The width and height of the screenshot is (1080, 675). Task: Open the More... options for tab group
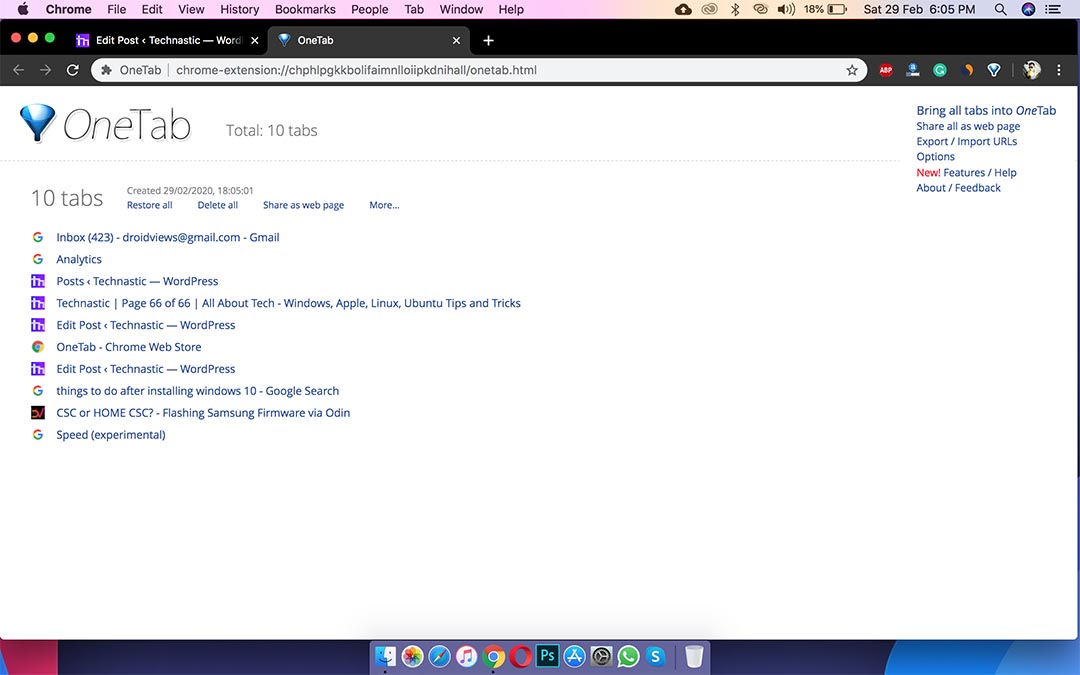[x=384, y=205]
